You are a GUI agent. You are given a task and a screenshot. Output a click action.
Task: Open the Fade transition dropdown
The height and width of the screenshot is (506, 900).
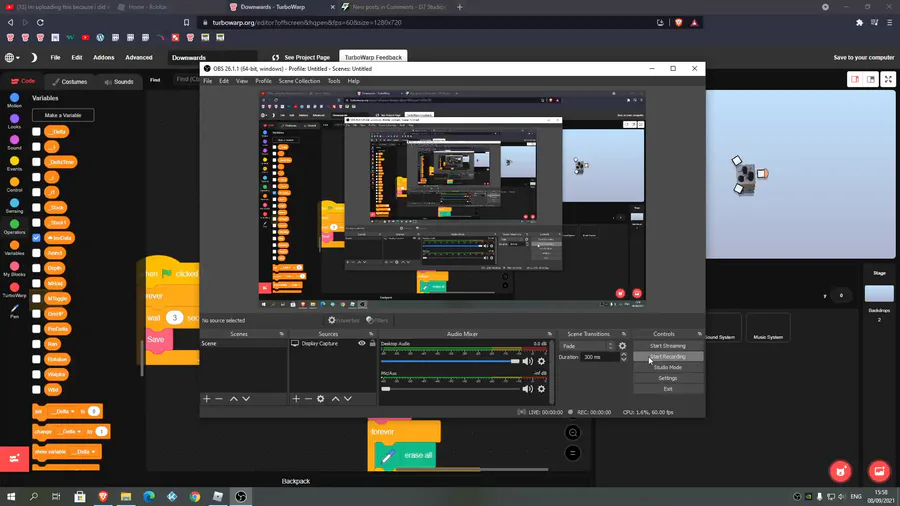[x=588, y=346]
